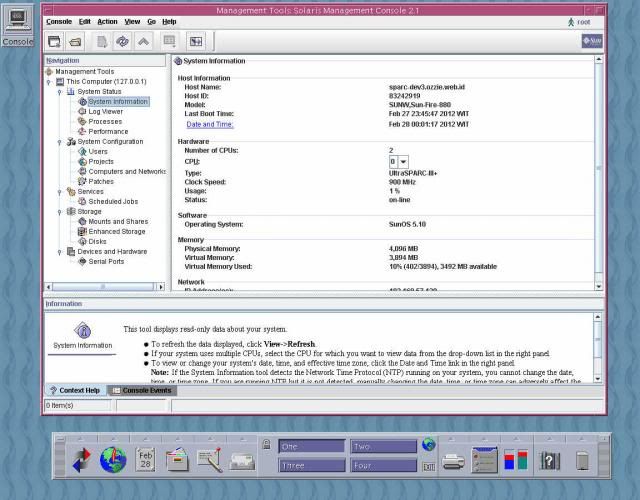Open the View menu
This screenshot has height=500, width=640.
pos(132,22)
